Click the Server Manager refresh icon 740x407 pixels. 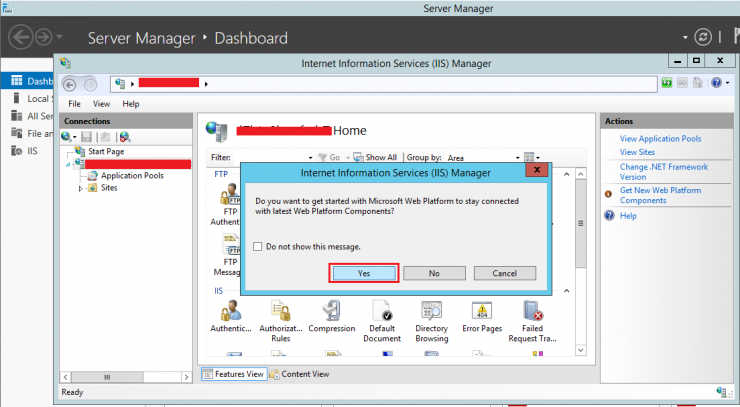(703, 37)
